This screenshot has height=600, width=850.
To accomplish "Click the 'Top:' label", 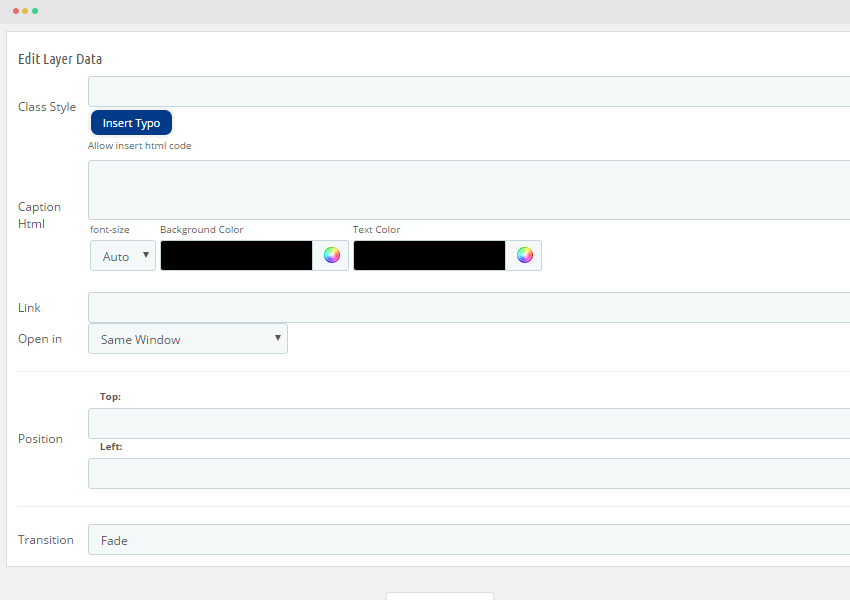I will coord(111,397).
